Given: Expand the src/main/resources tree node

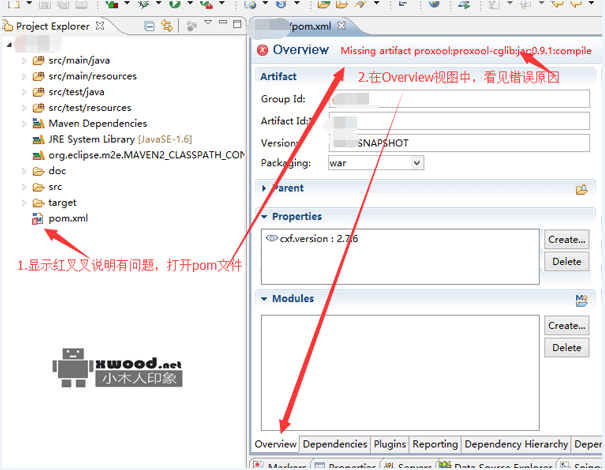Looking at the screenshot, I should click(x=24, y=76).
